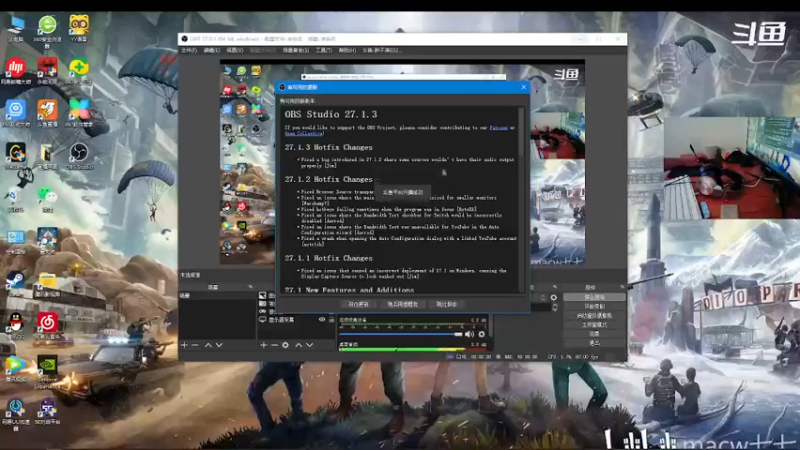This screenshot has width=800, height=450.
Task: Toggle visibility eye of display capture source
Action: tap(322, 319)
